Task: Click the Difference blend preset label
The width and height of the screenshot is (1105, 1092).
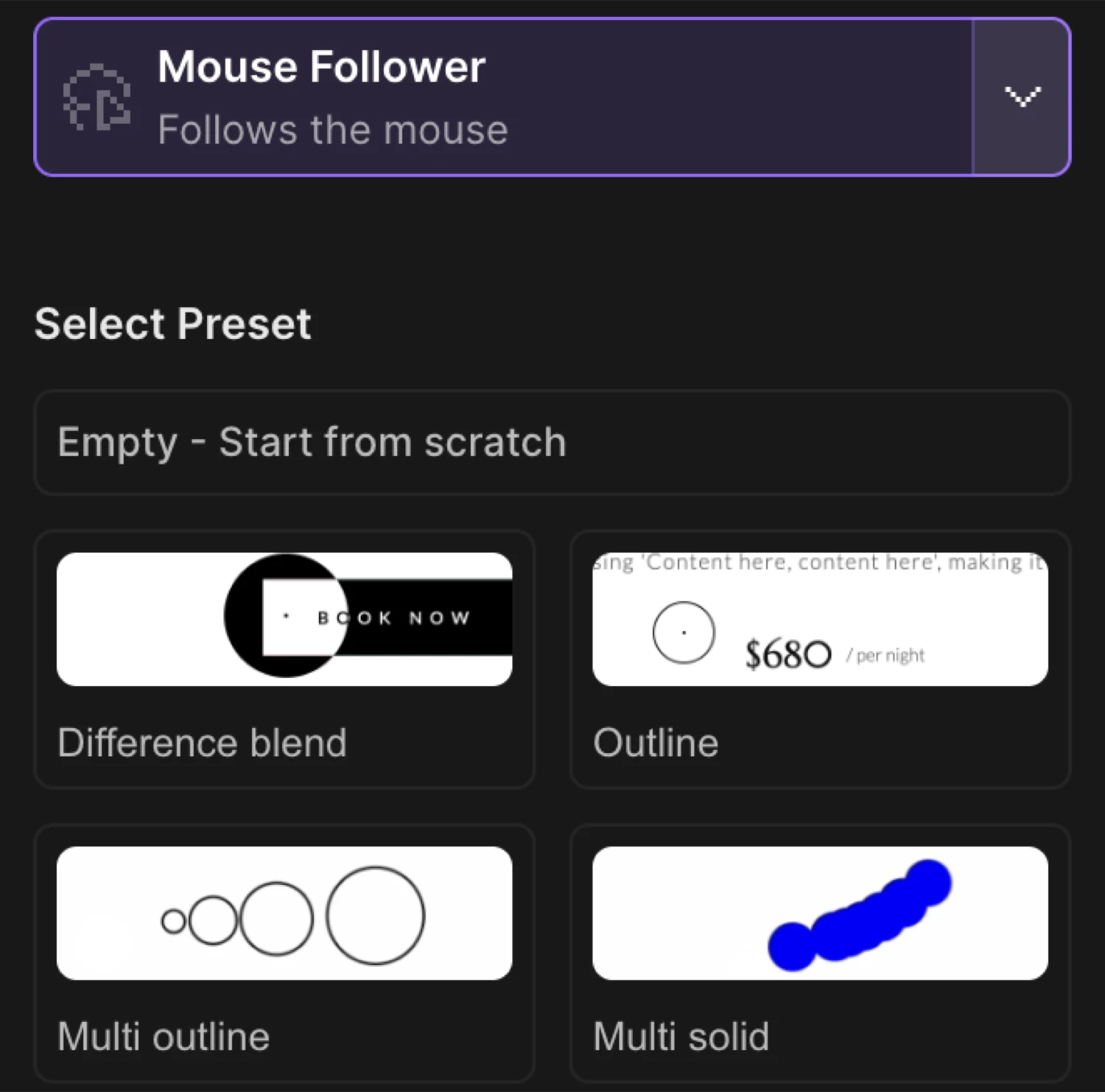Action: (x=202, y=743)
